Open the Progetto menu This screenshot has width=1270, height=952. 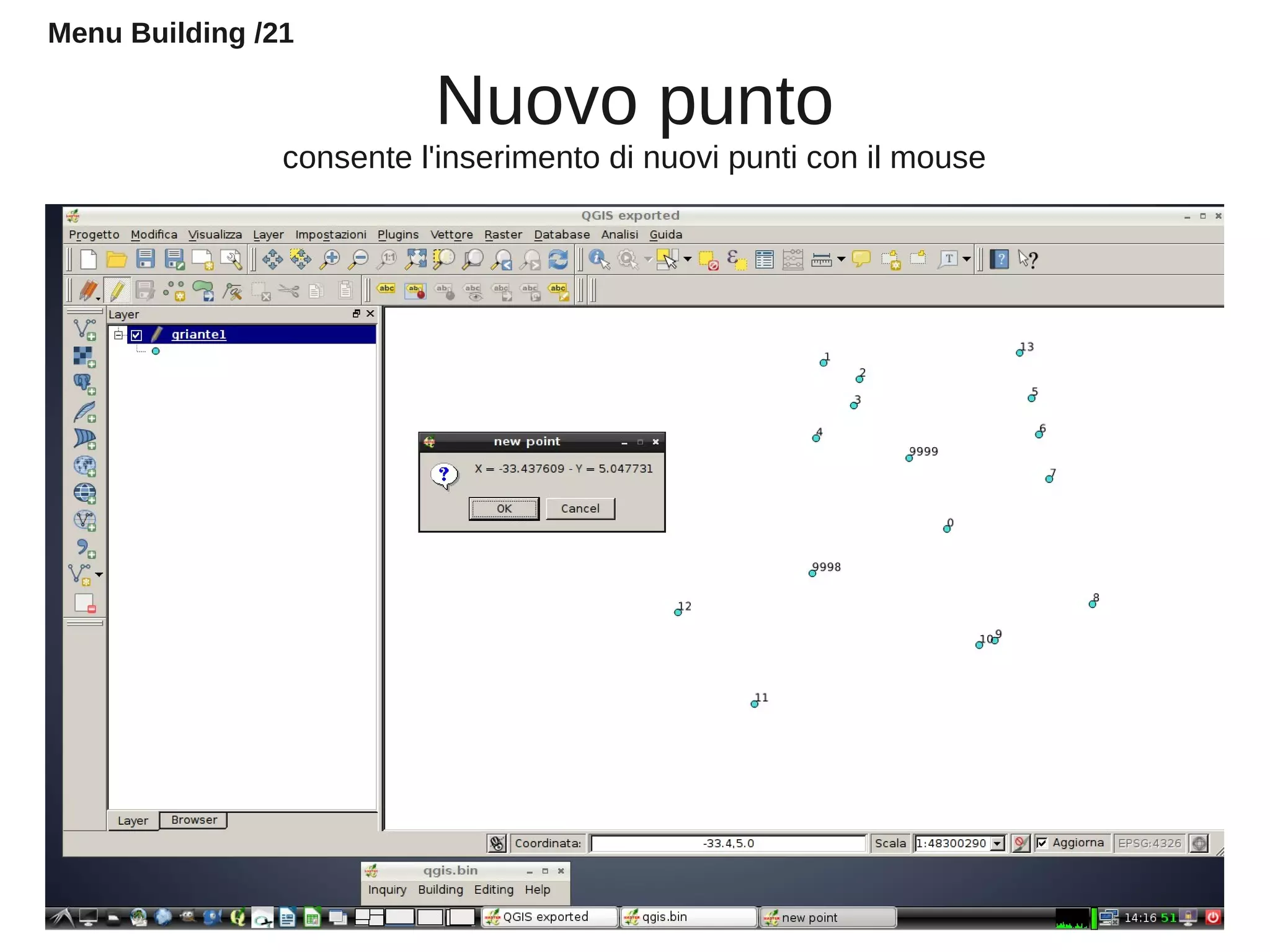(x=94, y=235)
